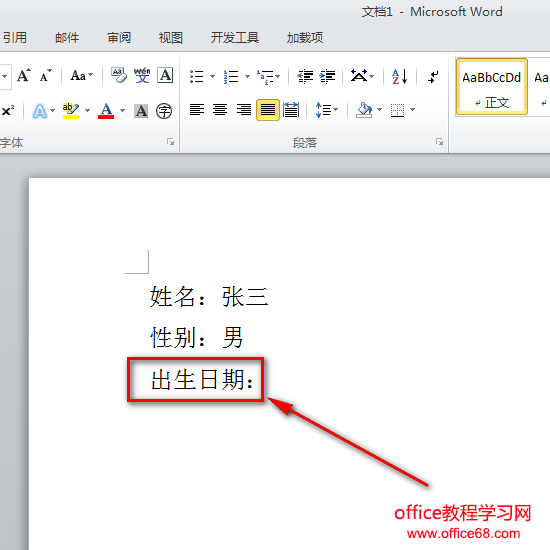Open the numbering library dropdown arrow

pyautogui.click(x=247, y=76)
